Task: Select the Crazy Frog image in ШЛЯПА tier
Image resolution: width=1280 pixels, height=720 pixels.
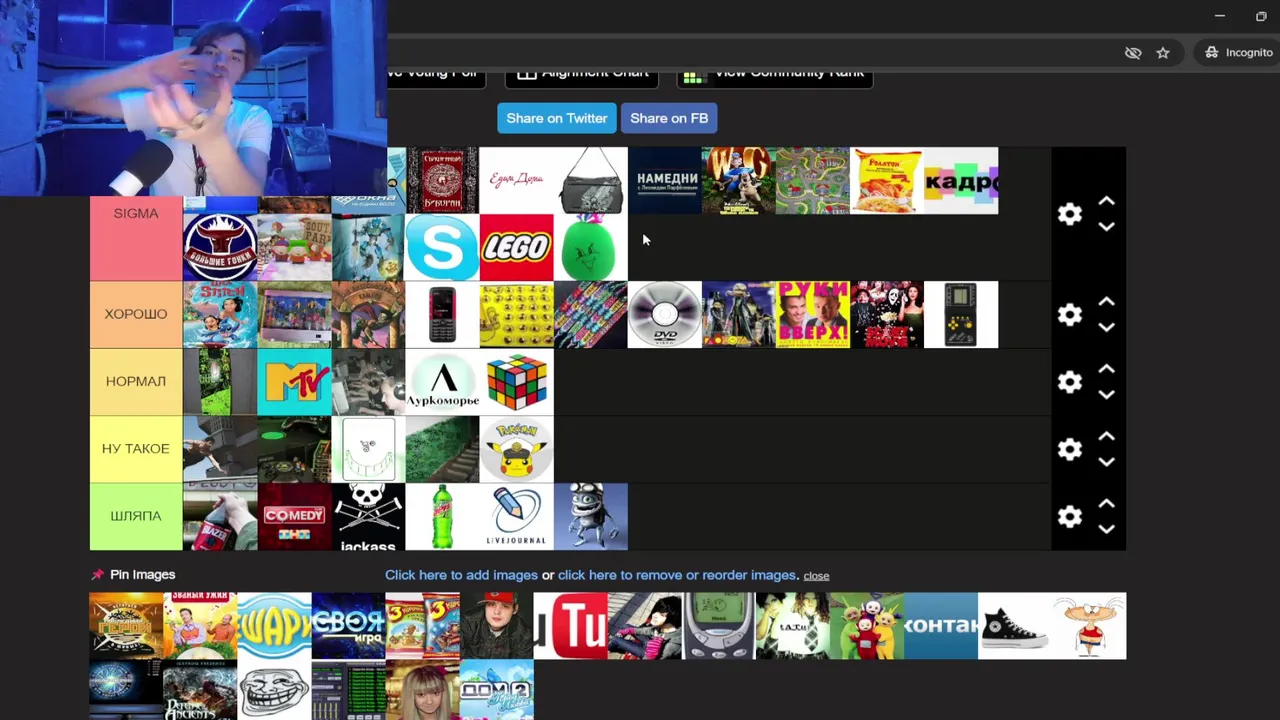Action: point(590,516)
